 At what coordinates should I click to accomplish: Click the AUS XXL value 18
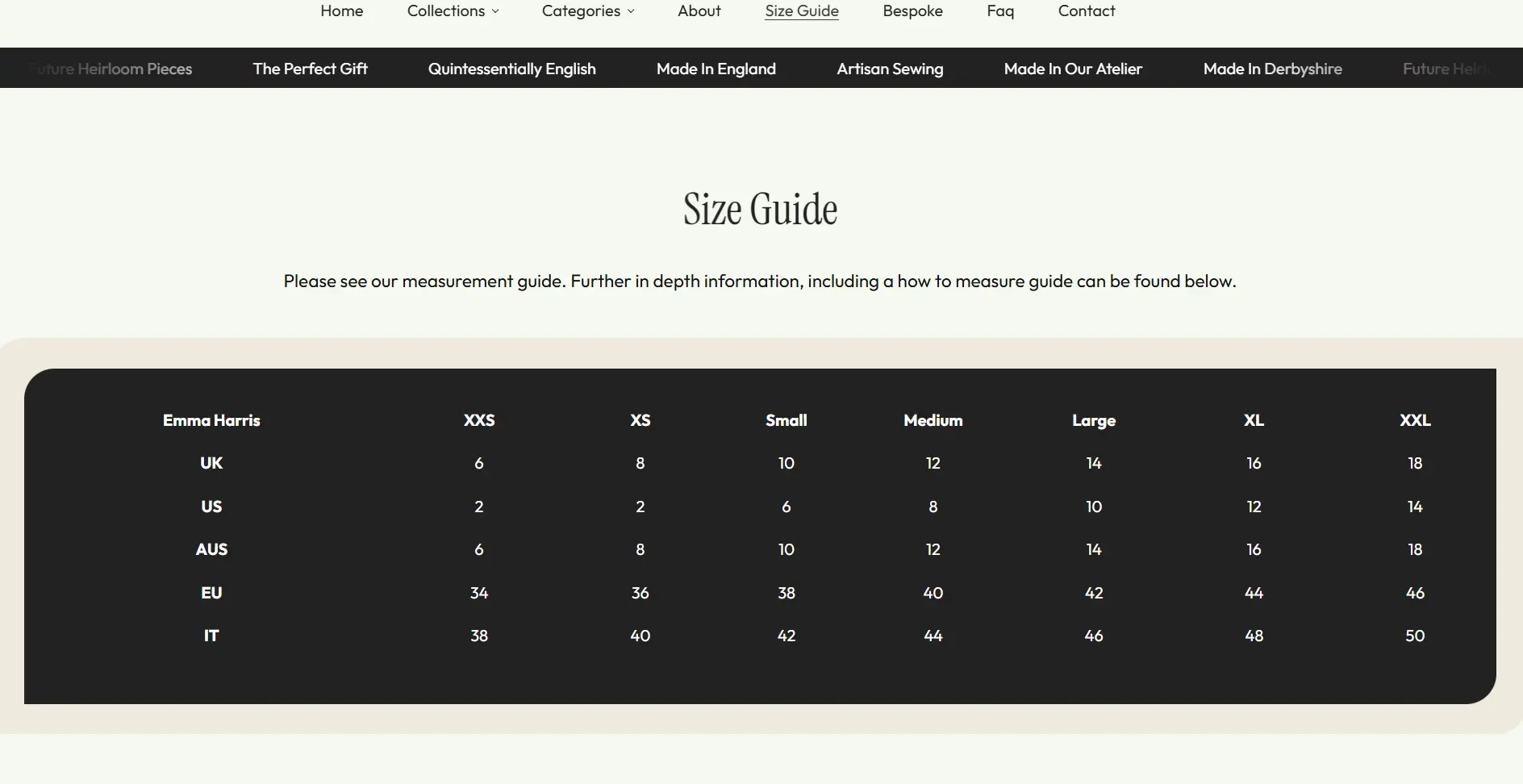pos(1415,549)
